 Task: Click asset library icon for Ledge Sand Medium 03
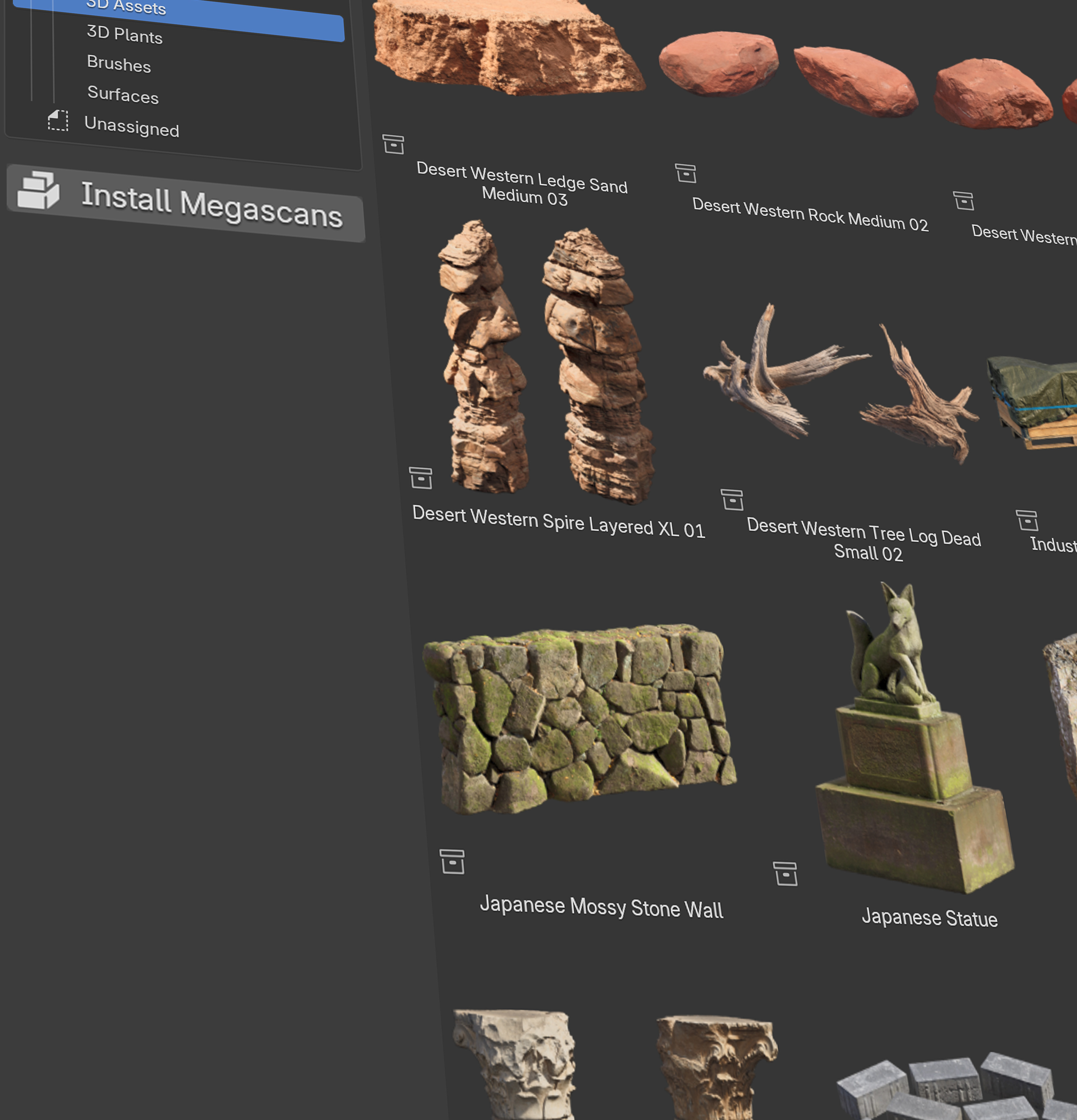(393, 144)
